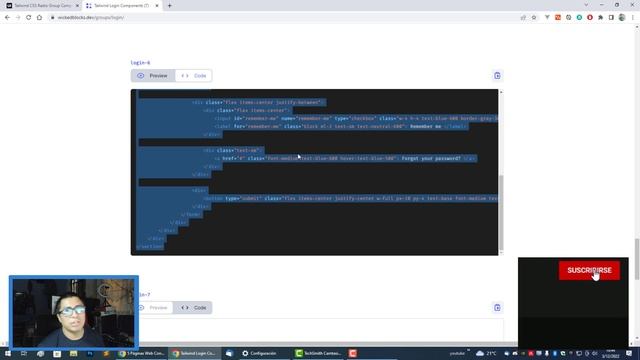Click the page's main vertical scrollbar

click(x=637, y=259)
